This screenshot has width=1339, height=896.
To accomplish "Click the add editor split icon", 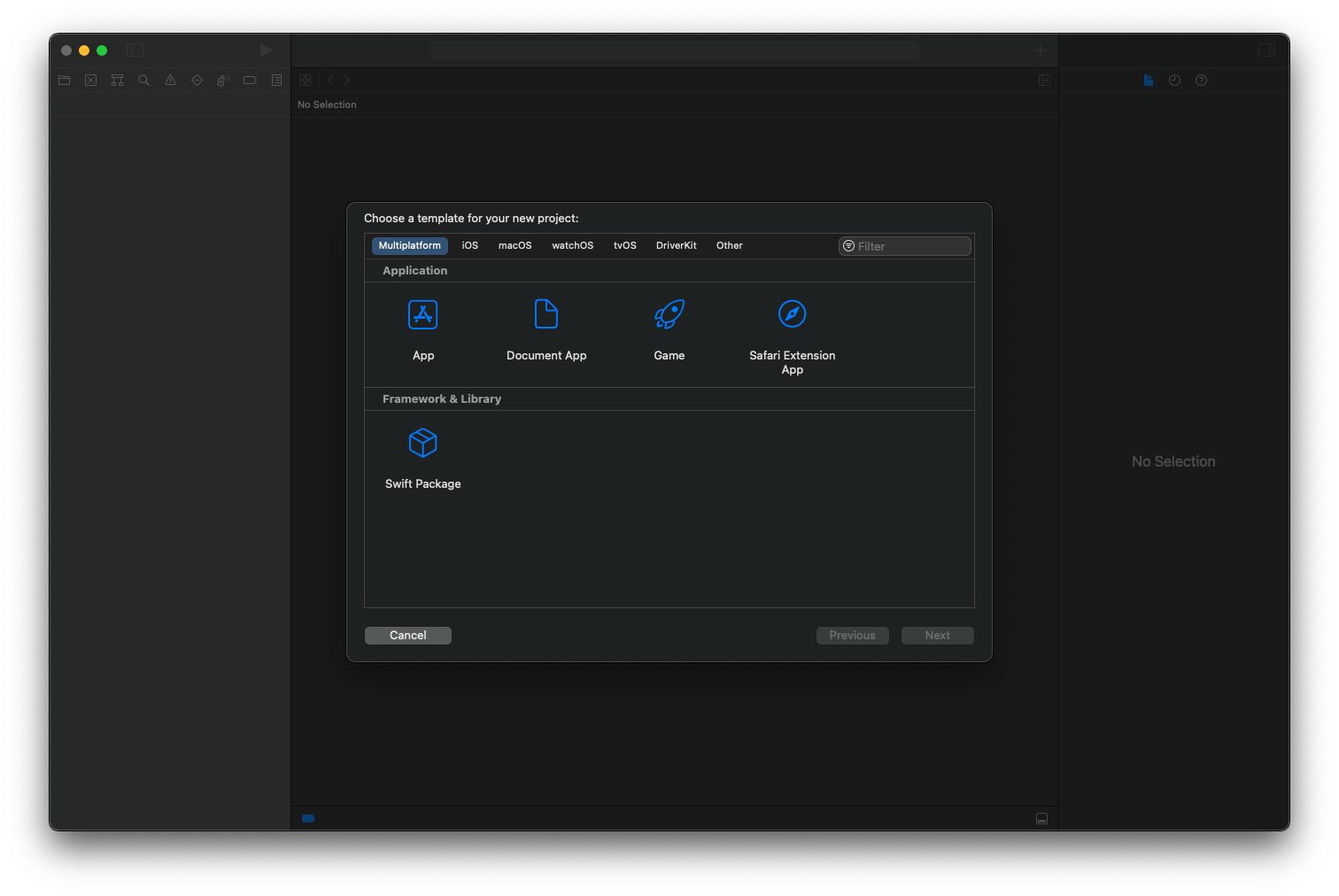I will tap(1044, 81).
